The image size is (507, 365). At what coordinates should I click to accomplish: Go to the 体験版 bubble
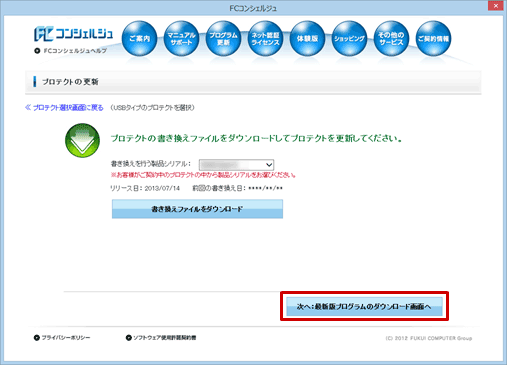click(307, 38)
